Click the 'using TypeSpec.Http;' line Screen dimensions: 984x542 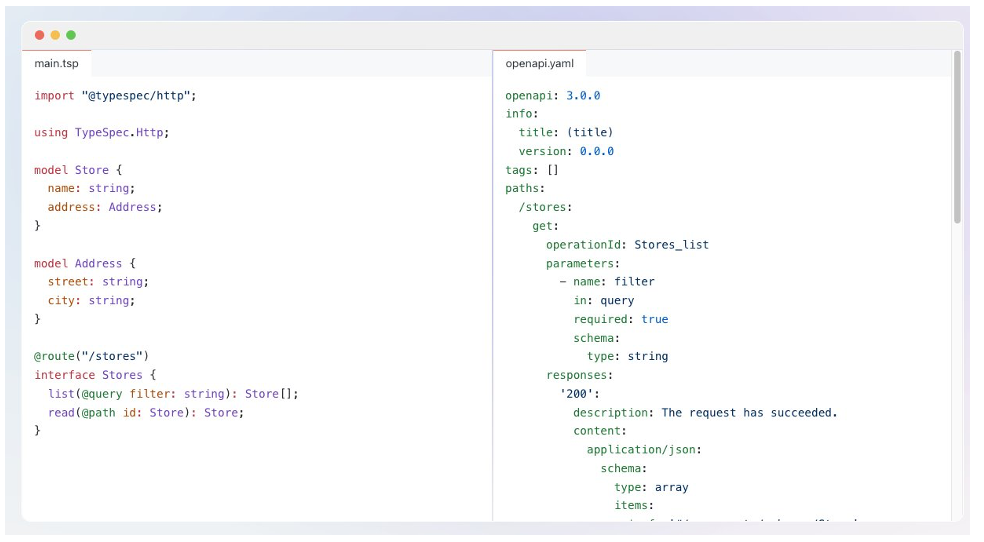[x=101, y=133]
